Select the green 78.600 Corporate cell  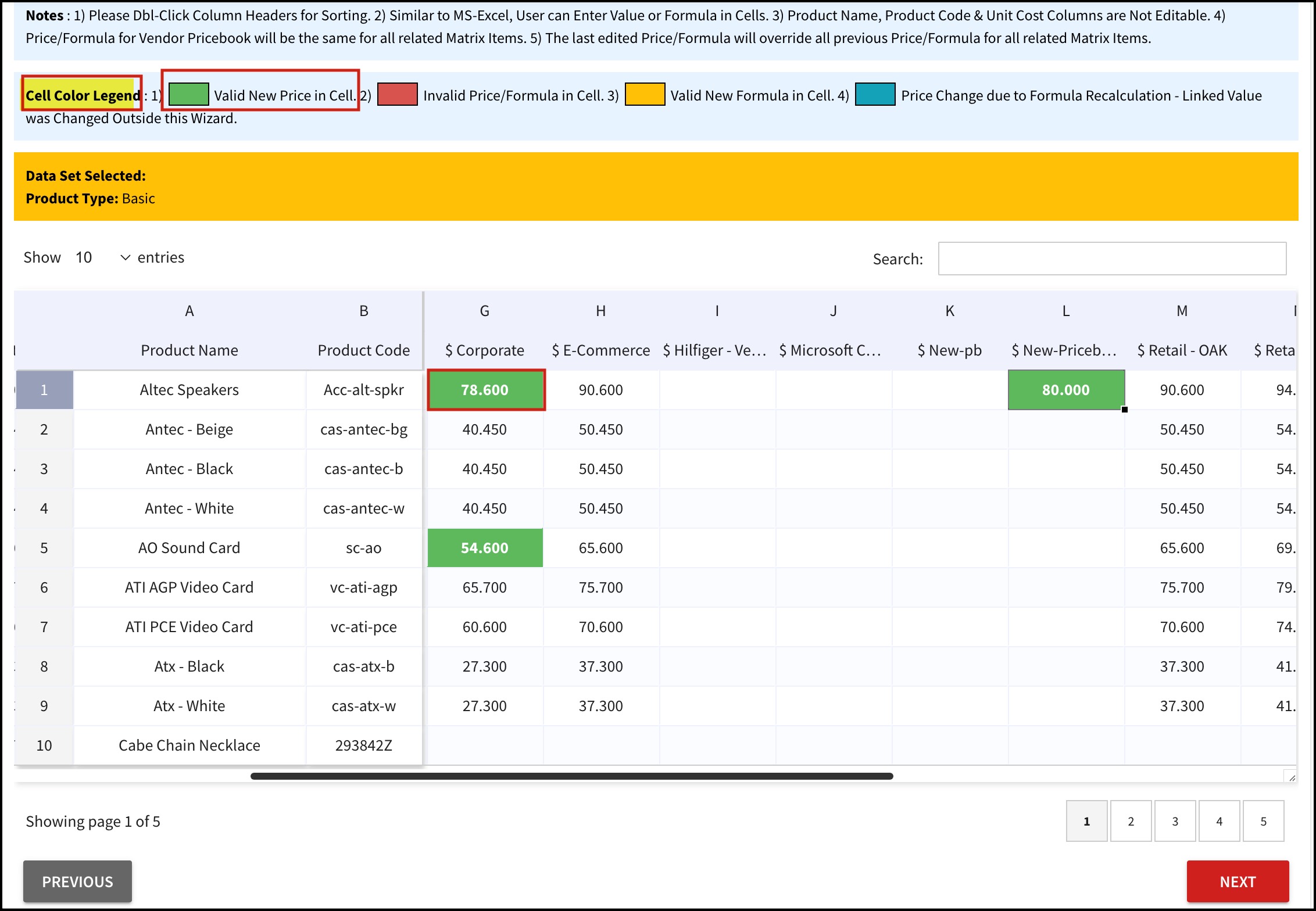click(x=485, y=390)
